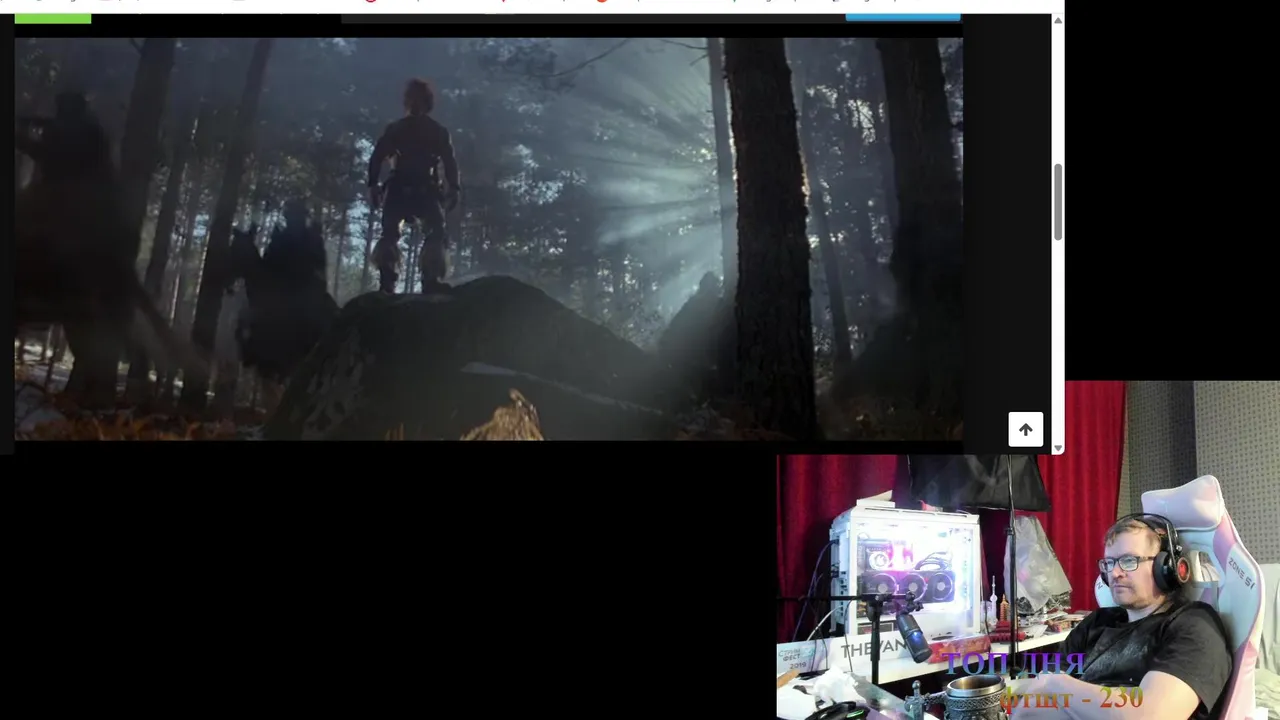The height and width of the screenshot is (720, 1280).
Task: Click the scrollbar down arrow
Action: coord(1058,447)
